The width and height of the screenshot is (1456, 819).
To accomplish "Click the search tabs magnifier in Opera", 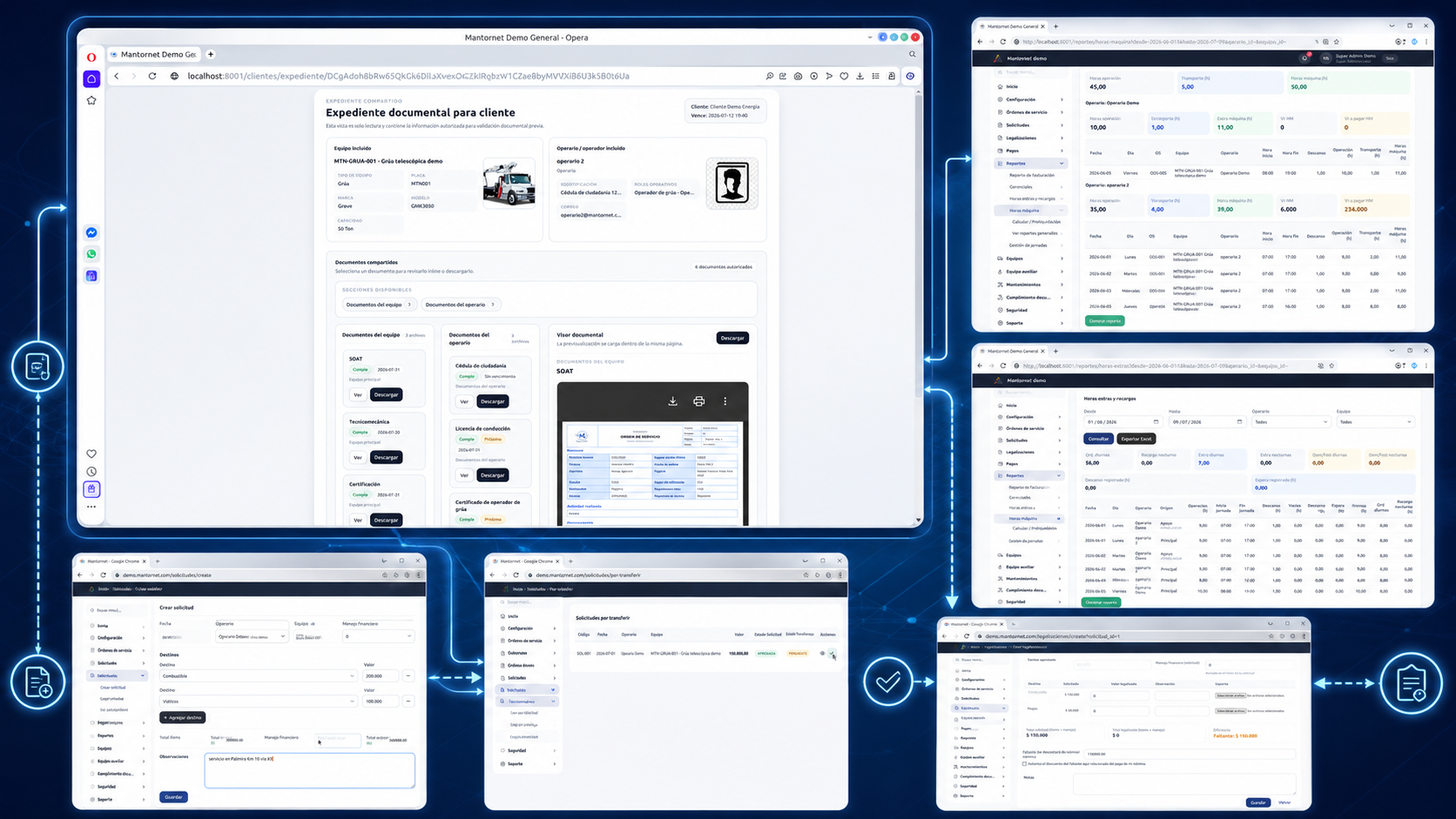I will tap(913, 54).
